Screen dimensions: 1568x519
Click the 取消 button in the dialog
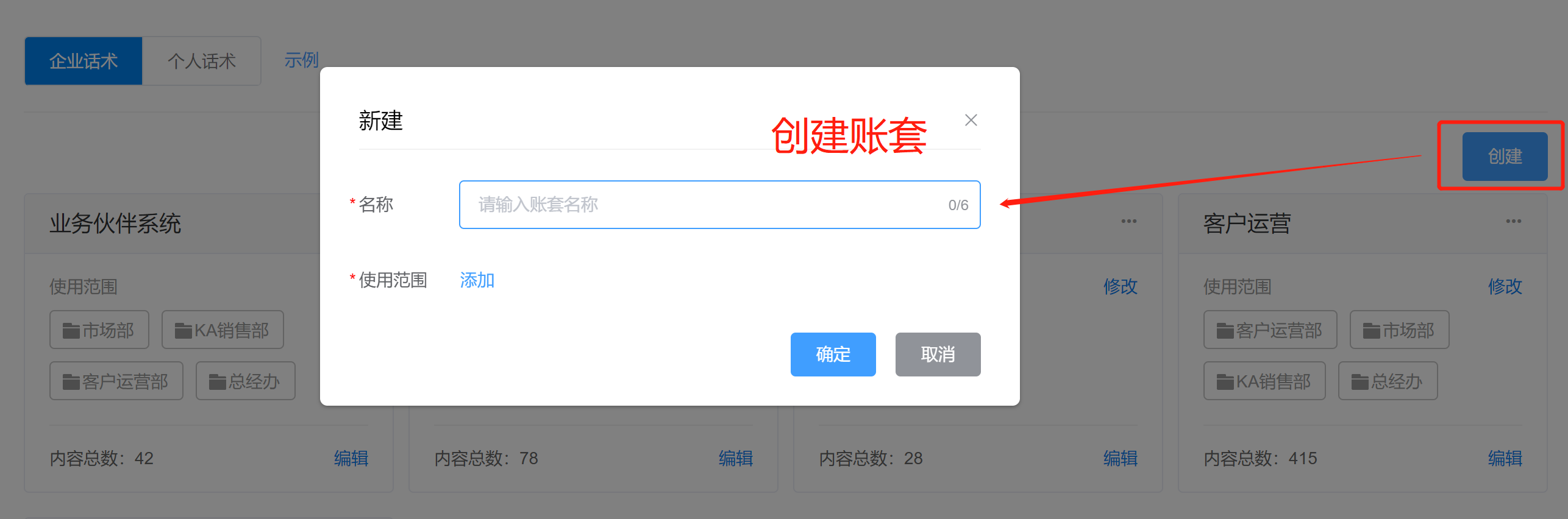938,354
